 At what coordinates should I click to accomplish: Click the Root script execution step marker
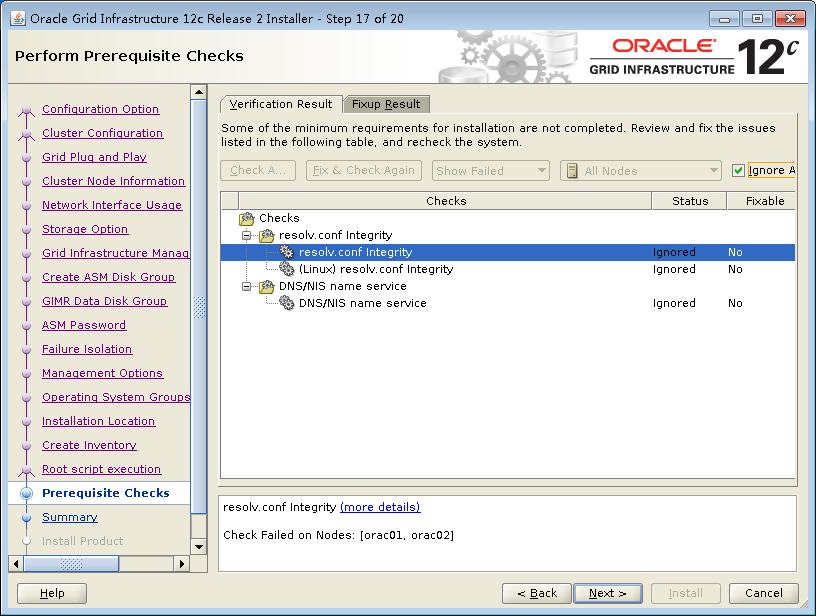point(27,470)
